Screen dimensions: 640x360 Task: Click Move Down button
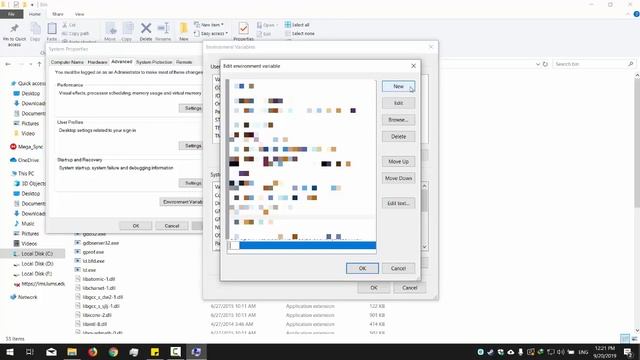point(398,178)
